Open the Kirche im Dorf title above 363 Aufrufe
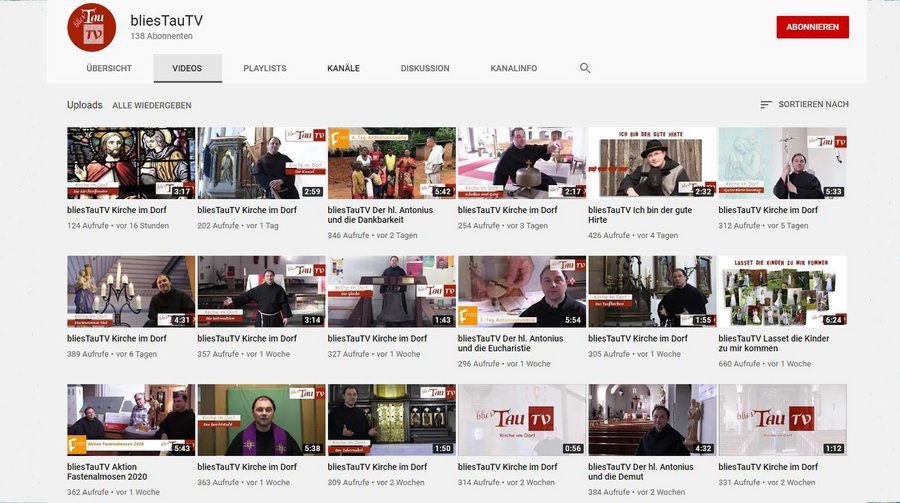 point(247,467)
